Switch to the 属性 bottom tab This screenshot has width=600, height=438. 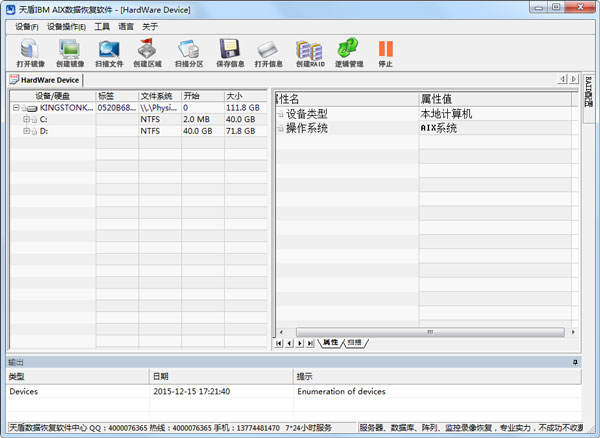coord(330,342)
